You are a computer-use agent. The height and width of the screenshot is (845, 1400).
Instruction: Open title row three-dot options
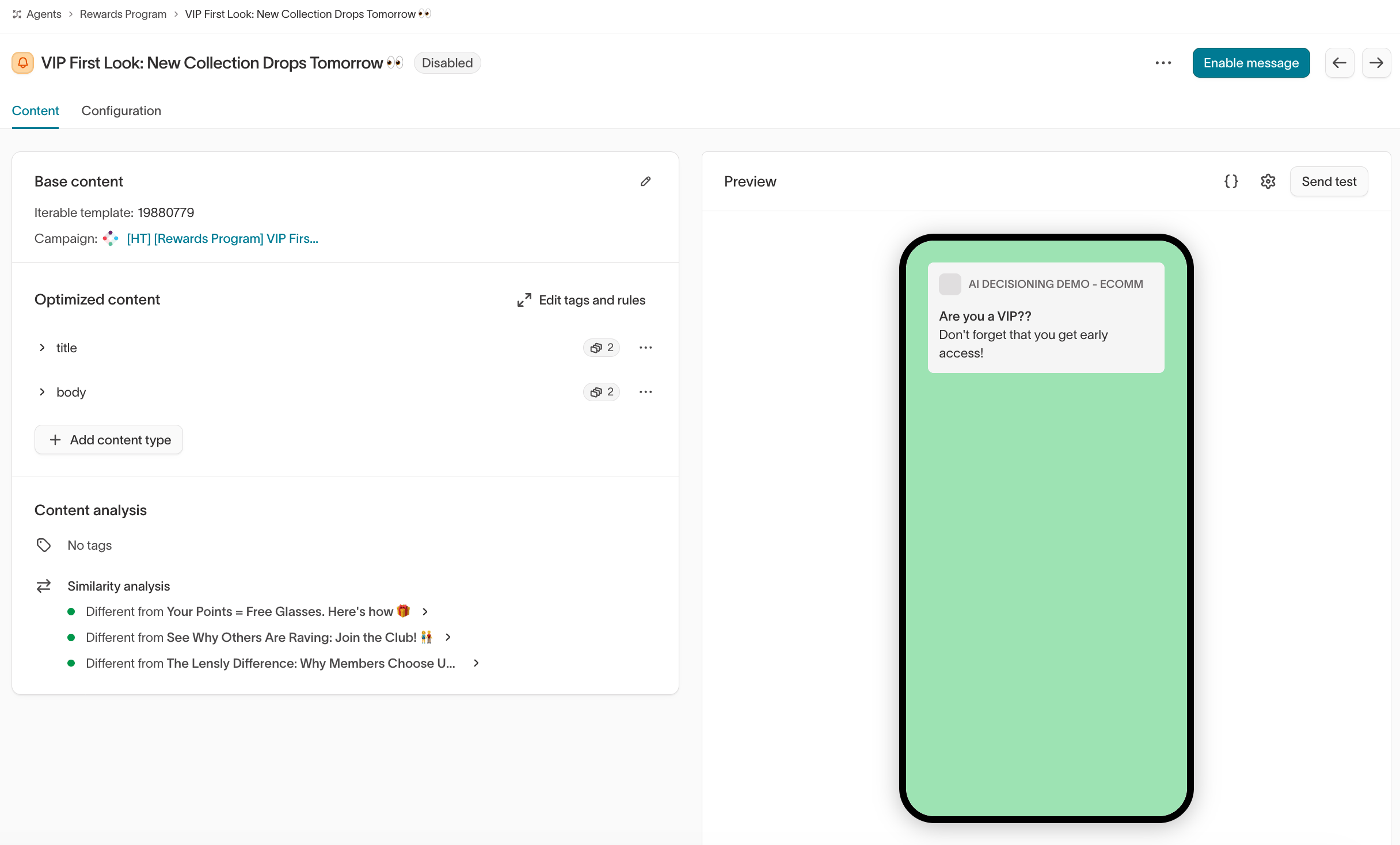point(646,348)
